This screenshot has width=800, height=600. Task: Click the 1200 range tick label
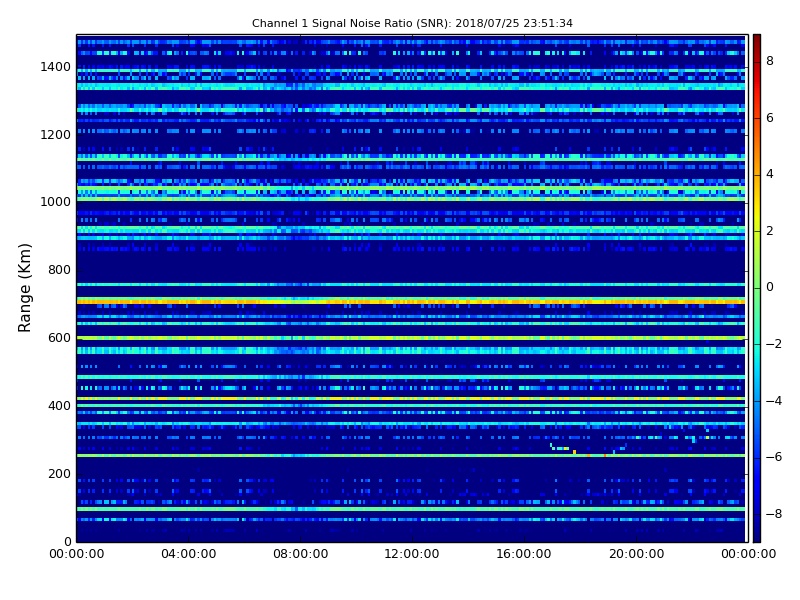tap(56, 135)
